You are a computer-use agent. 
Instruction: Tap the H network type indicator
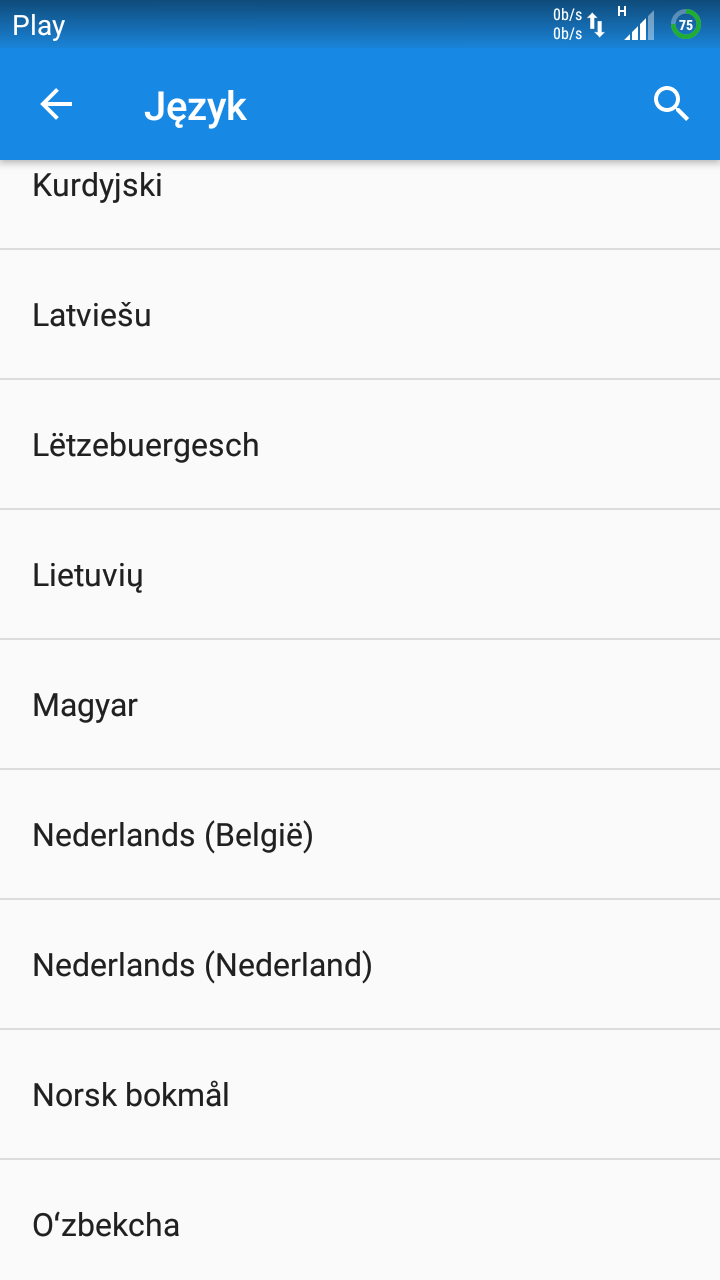click(622, 12)
